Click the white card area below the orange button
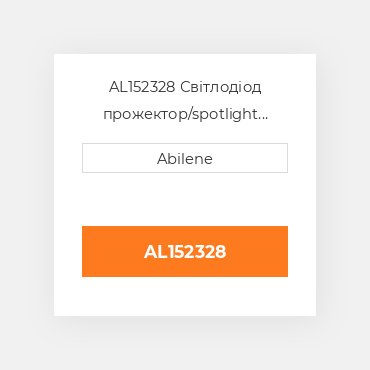This screenshot has height=370, width=370. (x=185, y=296)
